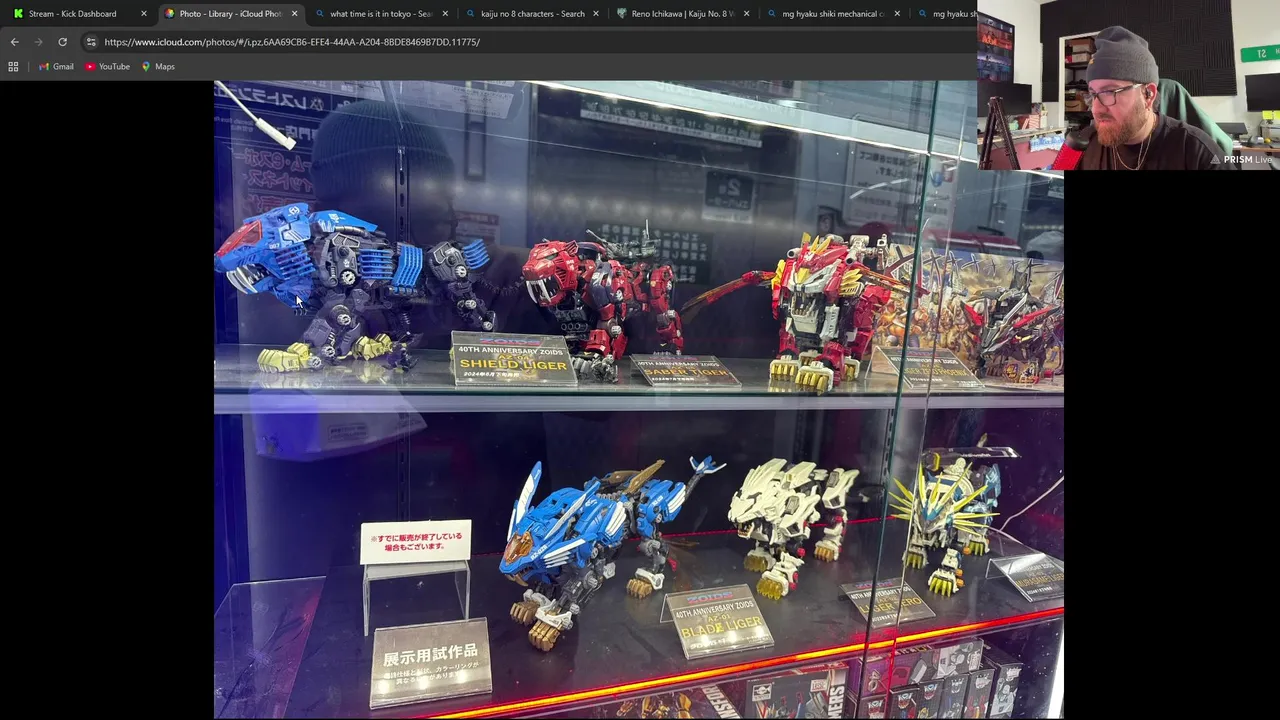
Task: Close the Stream - Kick Dashboard tab
Action: point(144,14)
